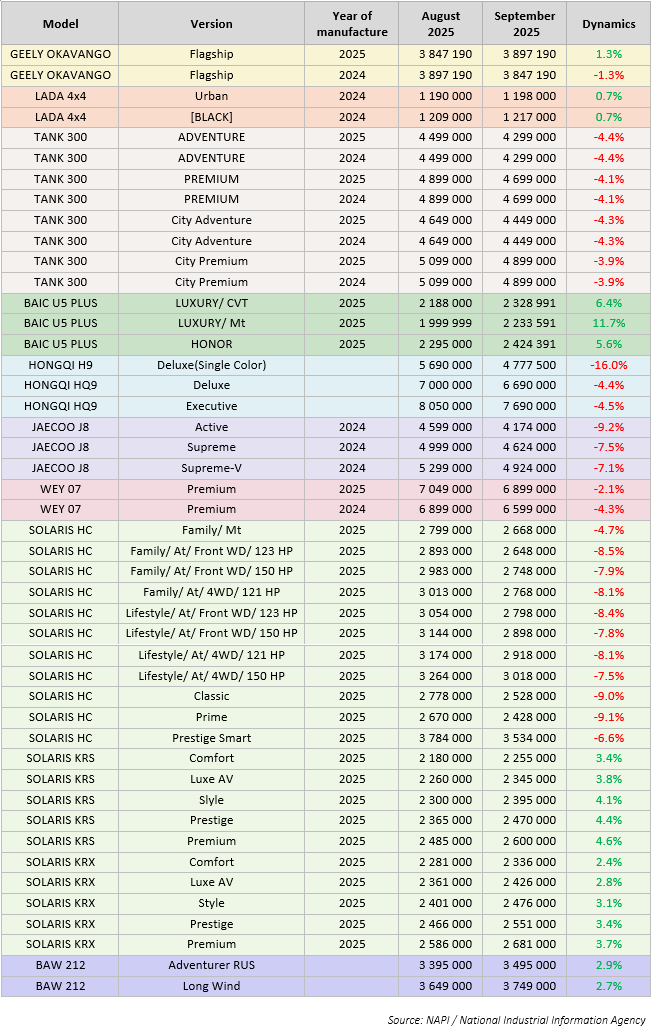The height and width of the screenshot is (1033, 655).
Task: Select the BAIC U5 PLUS HONOR version cell
Action: pyautogui.click(x=211, y=344)
